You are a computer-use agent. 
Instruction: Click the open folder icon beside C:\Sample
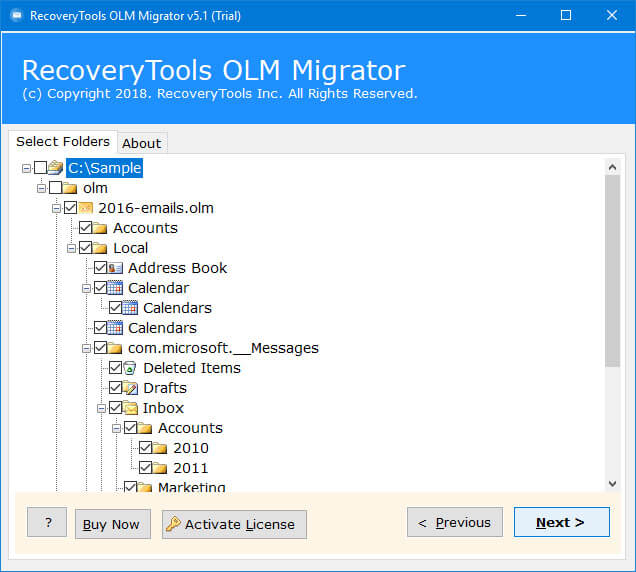[56, 168]
